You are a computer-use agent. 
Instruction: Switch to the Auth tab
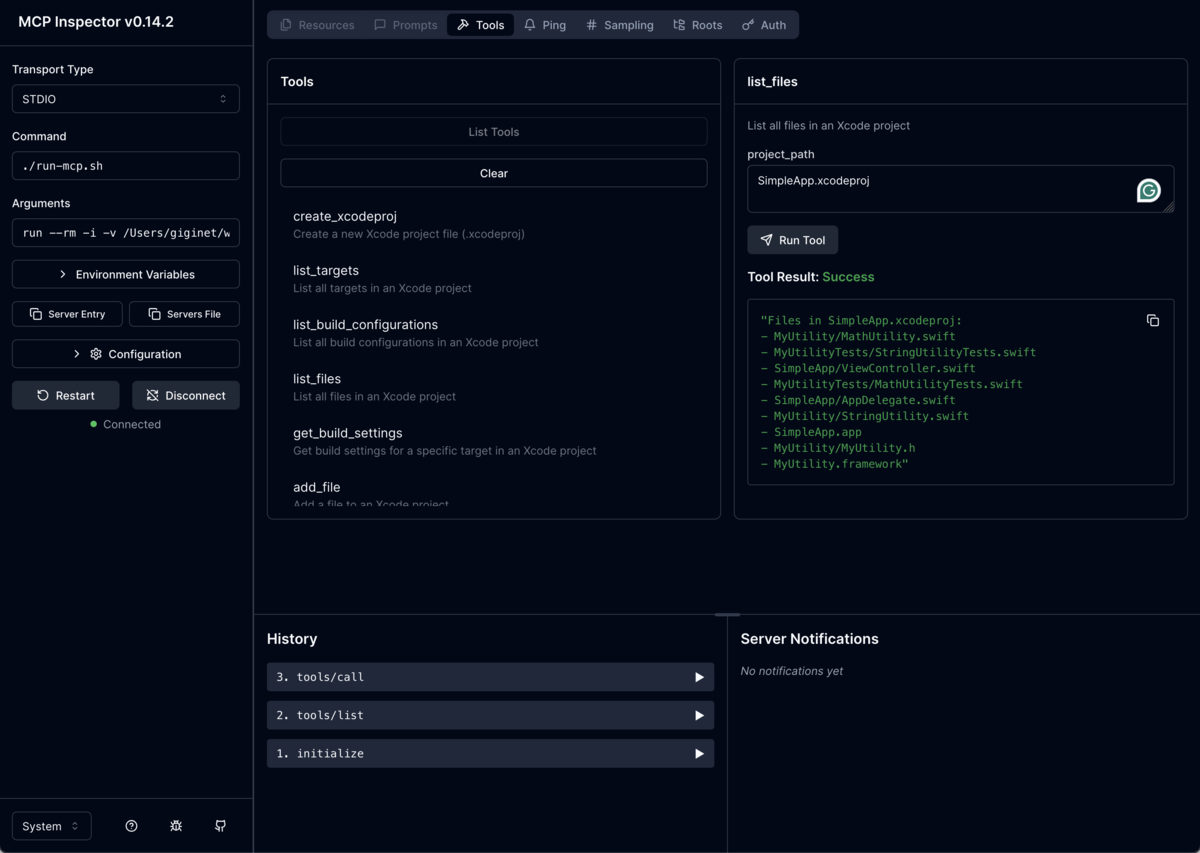(x=764, y=25)
